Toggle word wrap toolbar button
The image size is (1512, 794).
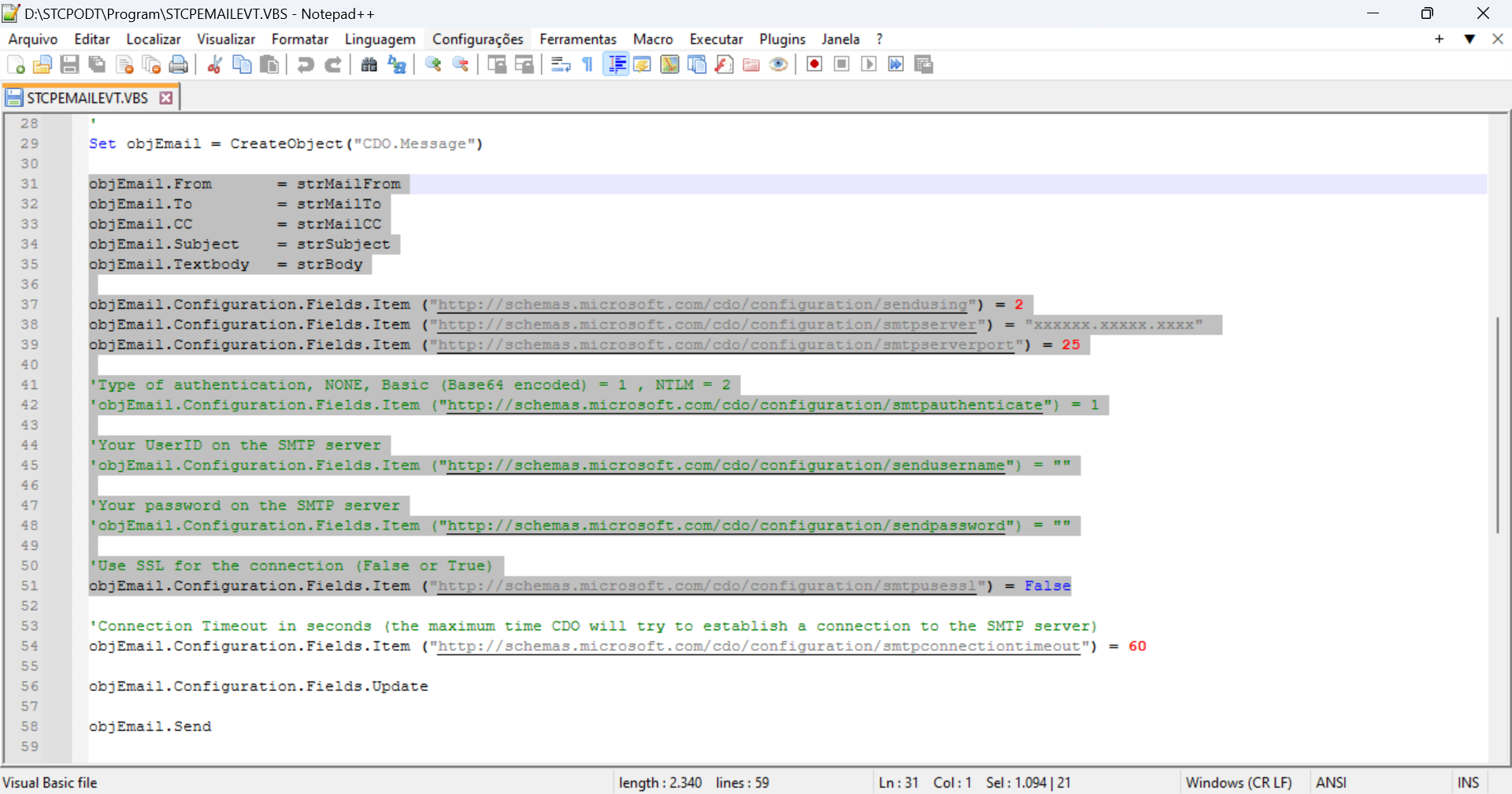(561, 65)
